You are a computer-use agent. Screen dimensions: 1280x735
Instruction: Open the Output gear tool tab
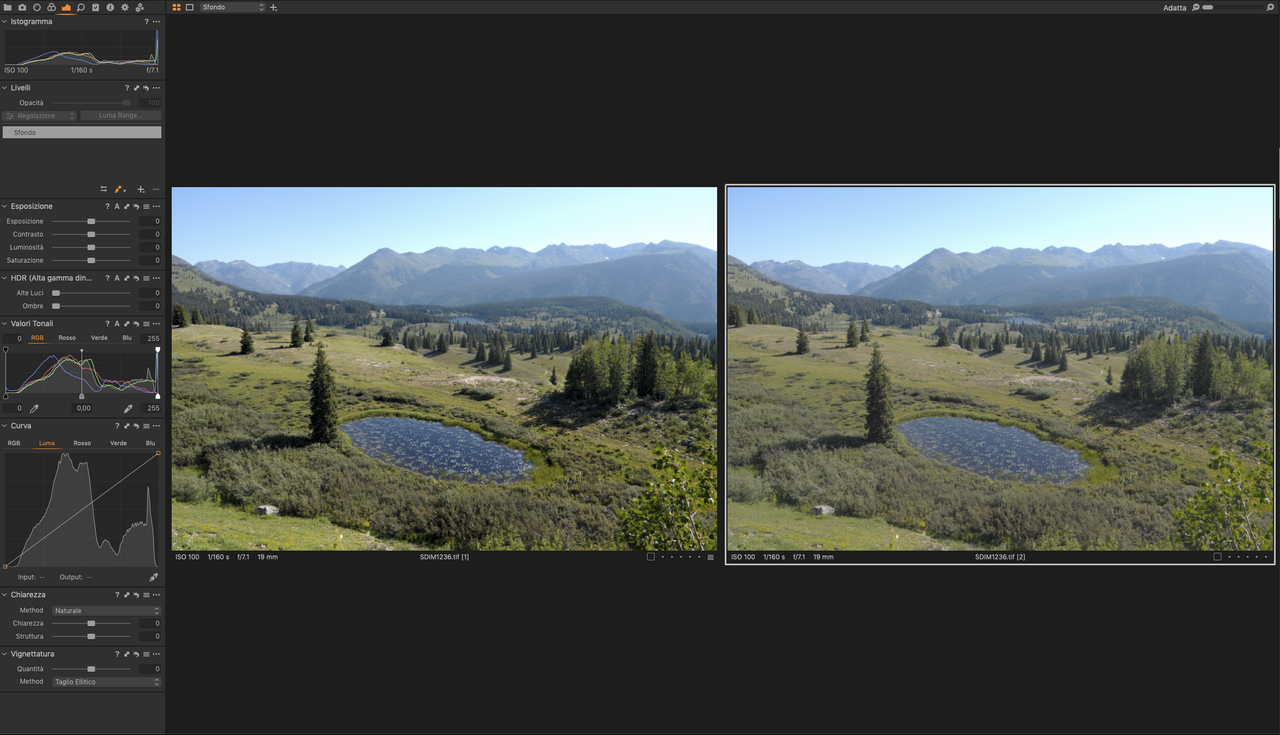click(125, 7)
